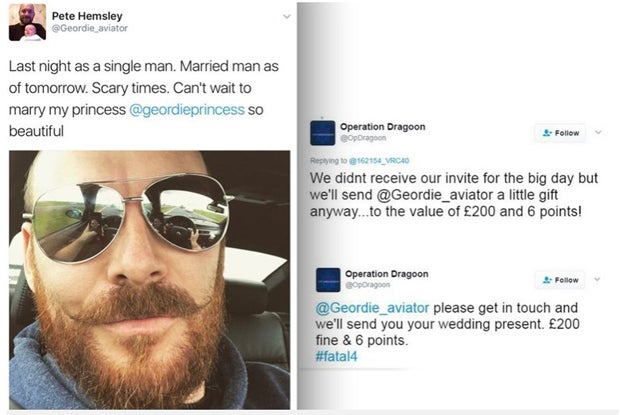Viewport: 620px width, 415px height.
Task: Open Pete Hemsley's profile avatar
Action: (27, 22)
